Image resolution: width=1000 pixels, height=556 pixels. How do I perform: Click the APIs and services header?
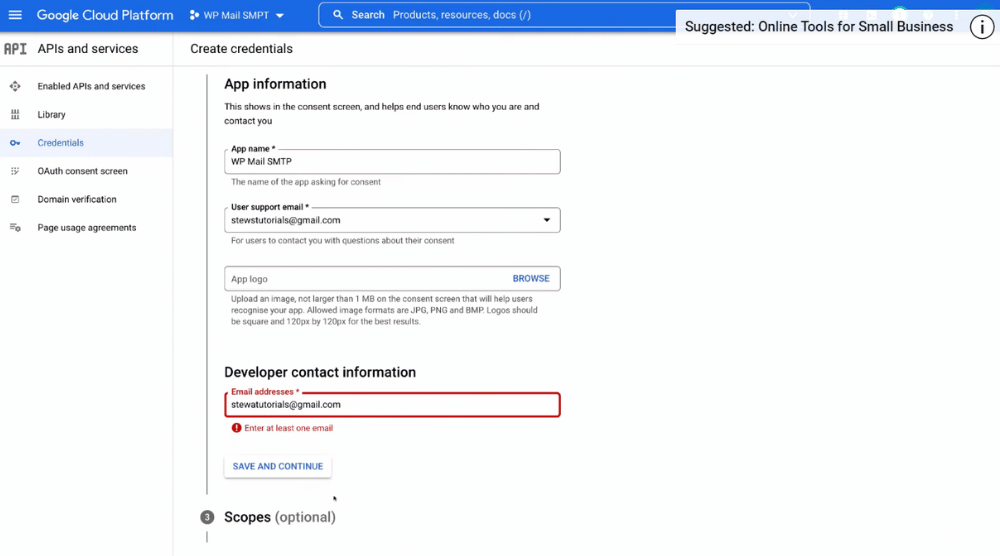coord(87,49)
